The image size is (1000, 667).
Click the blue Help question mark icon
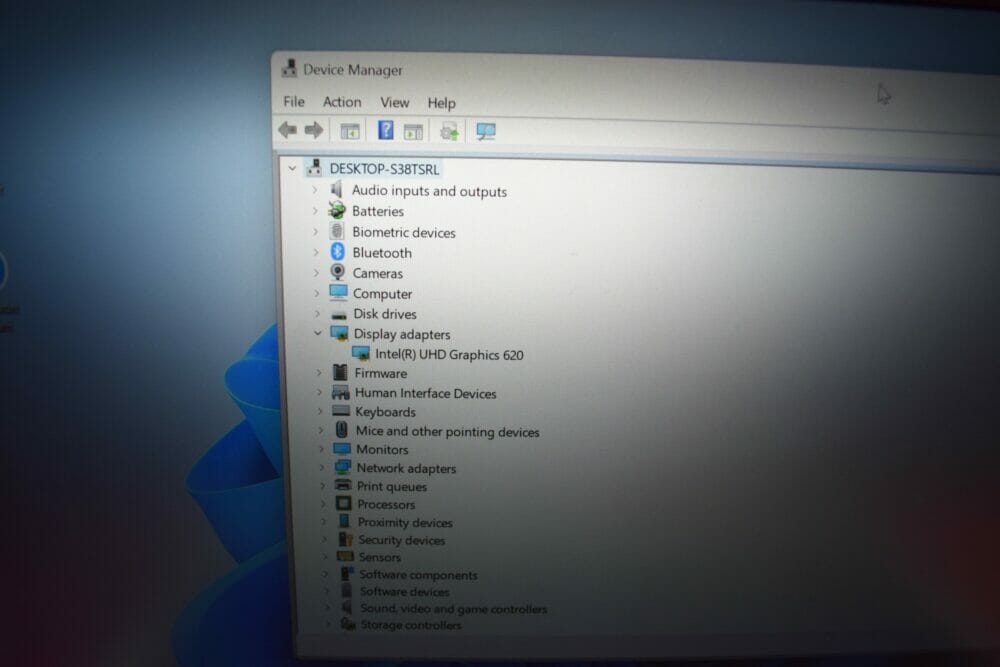pos(385,130)
